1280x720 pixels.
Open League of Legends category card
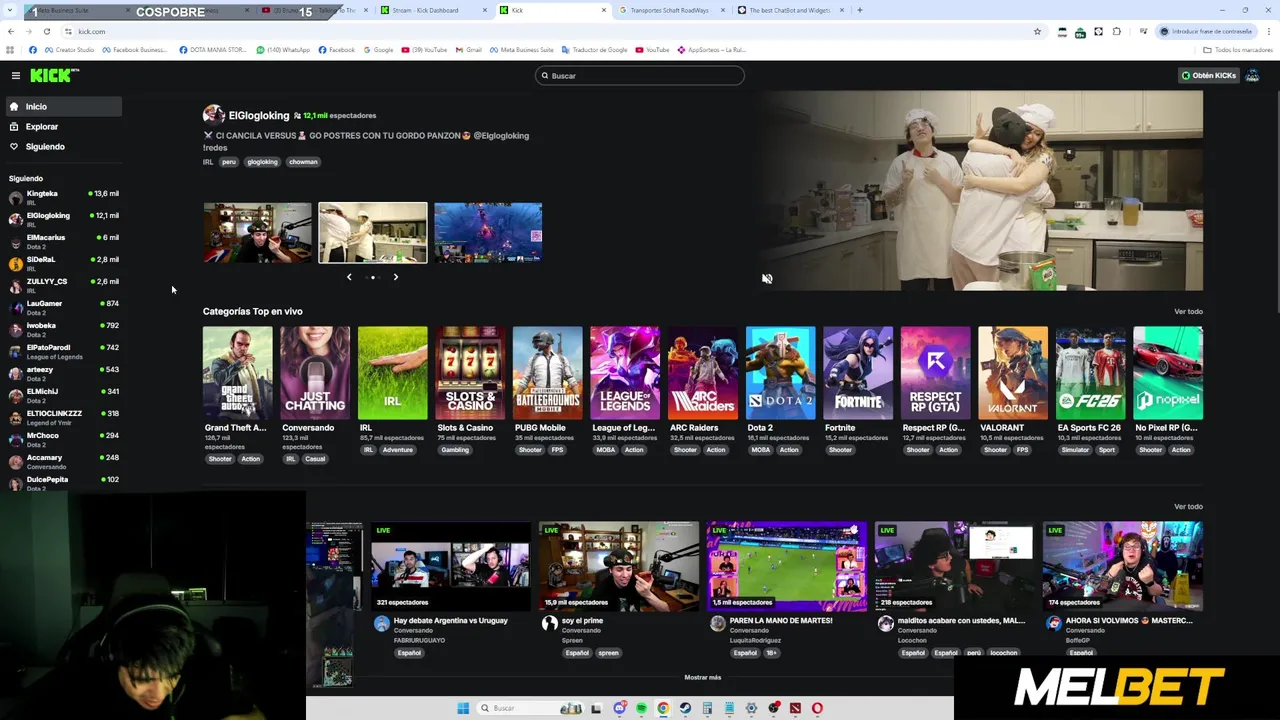(625, 373)
